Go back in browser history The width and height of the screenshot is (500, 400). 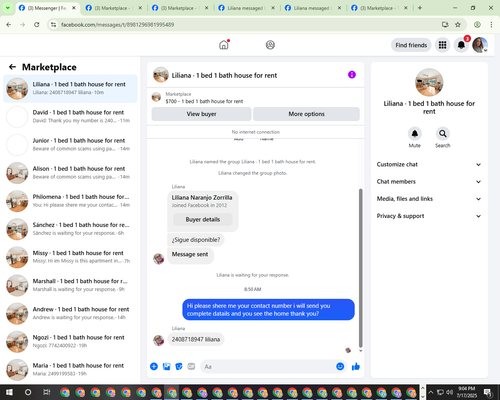tap(9, 25)
